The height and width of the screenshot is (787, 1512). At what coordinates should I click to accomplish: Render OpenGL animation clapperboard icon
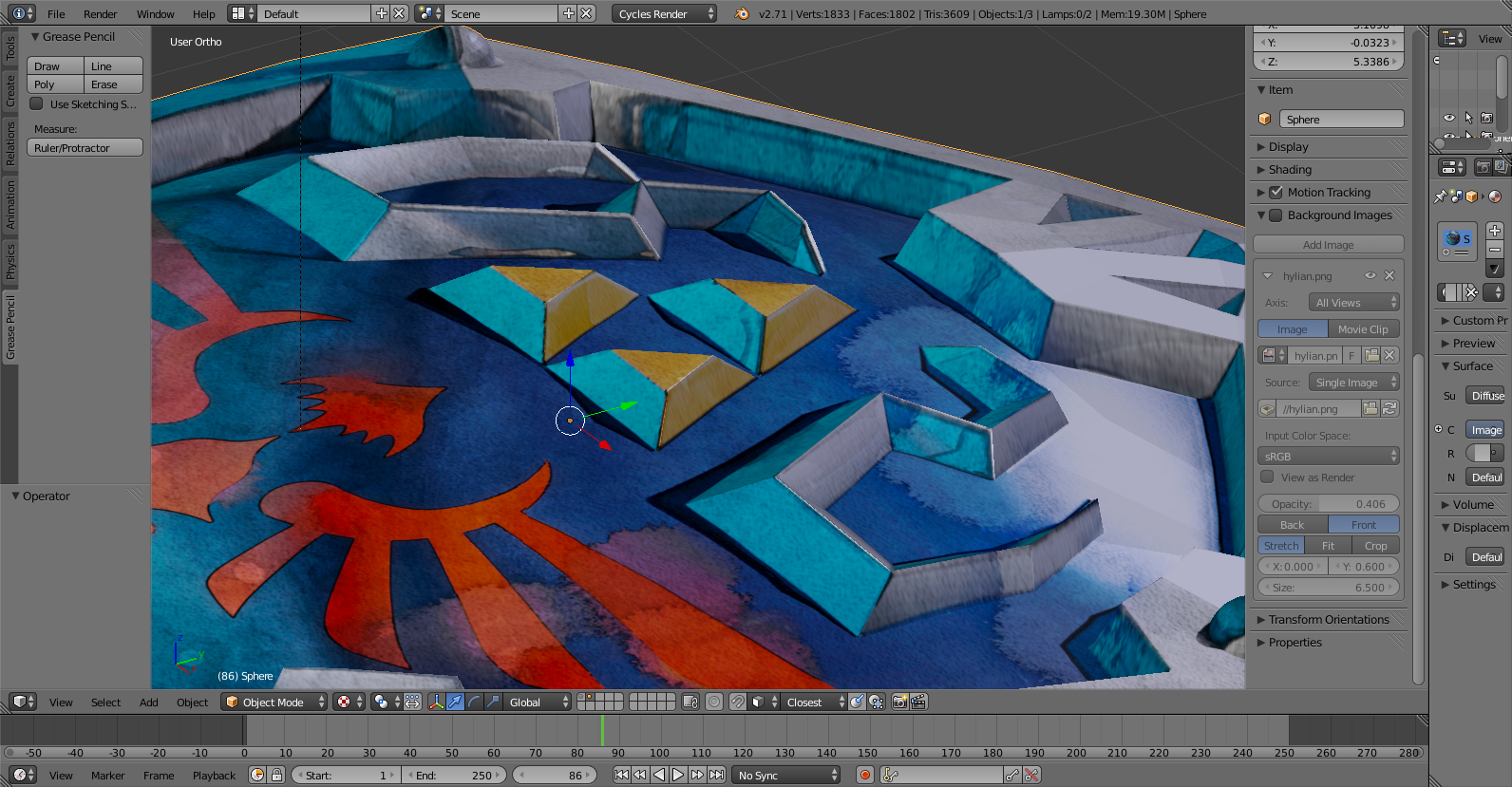click(918, 702)
